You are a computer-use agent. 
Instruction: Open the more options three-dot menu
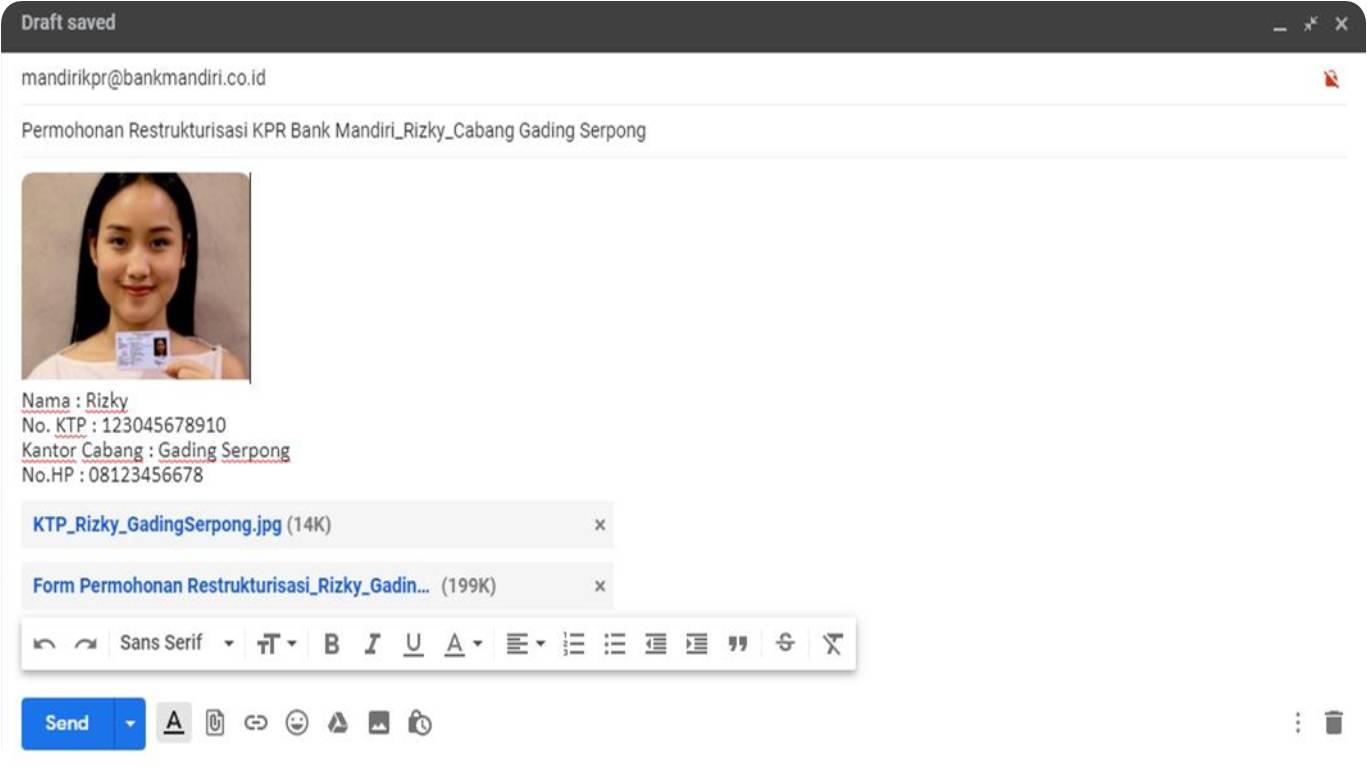point(1297,723)
